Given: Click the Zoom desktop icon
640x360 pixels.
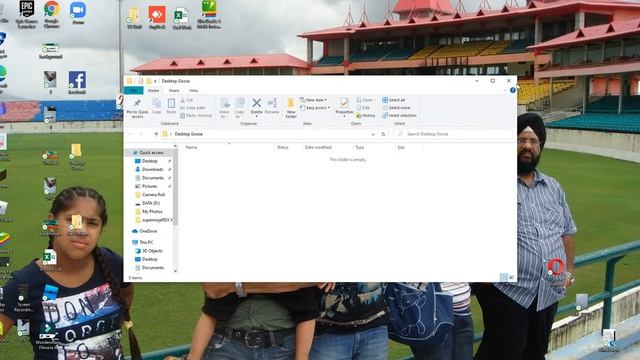Looking at the screenshot, I should (78, 13).
